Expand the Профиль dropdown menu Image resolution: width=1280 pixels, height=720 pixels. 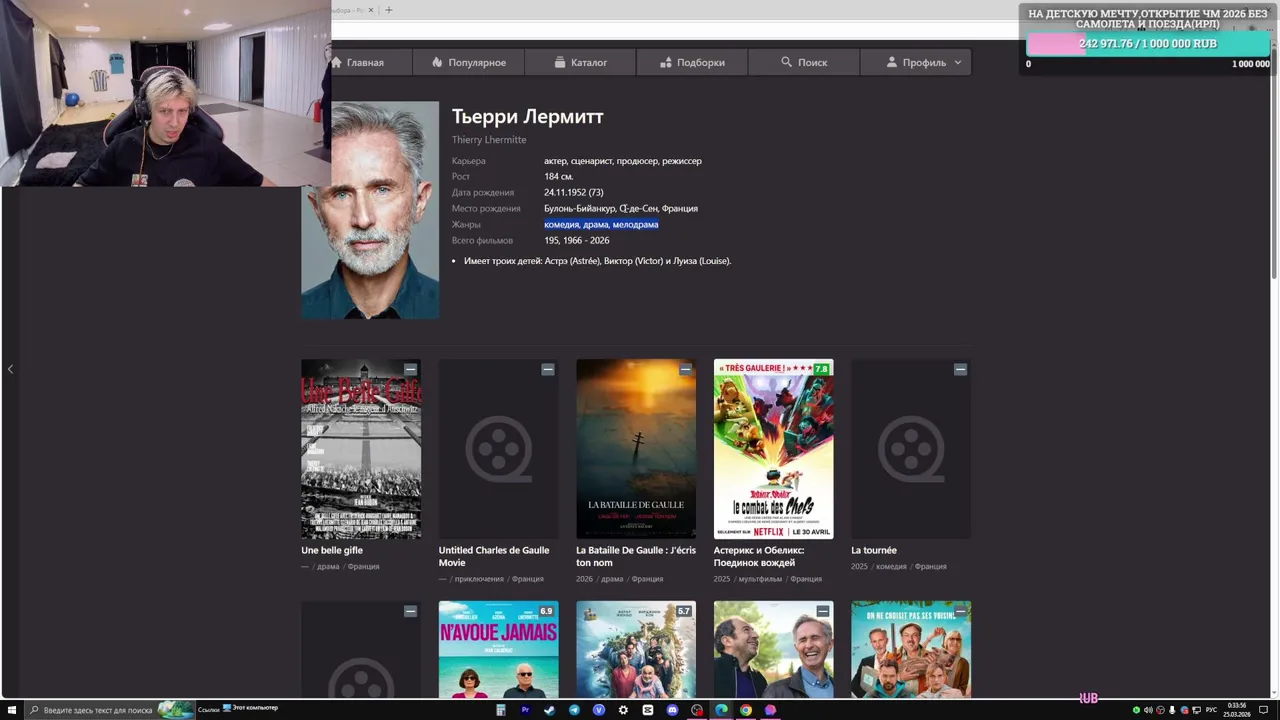click(916, 62)
